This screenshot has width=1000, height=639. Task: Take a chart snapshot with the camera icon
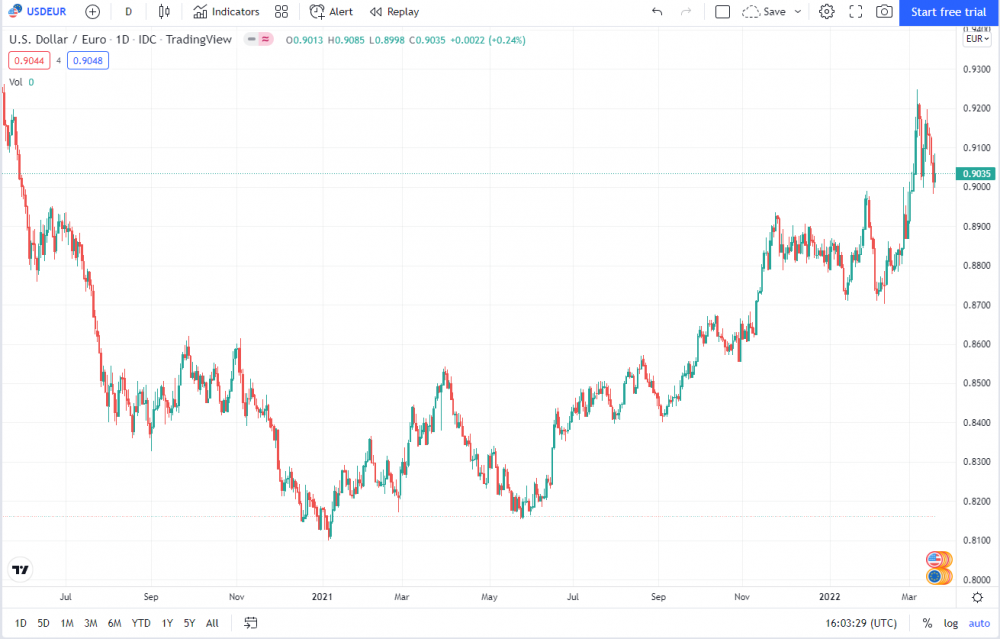[883, 11]
